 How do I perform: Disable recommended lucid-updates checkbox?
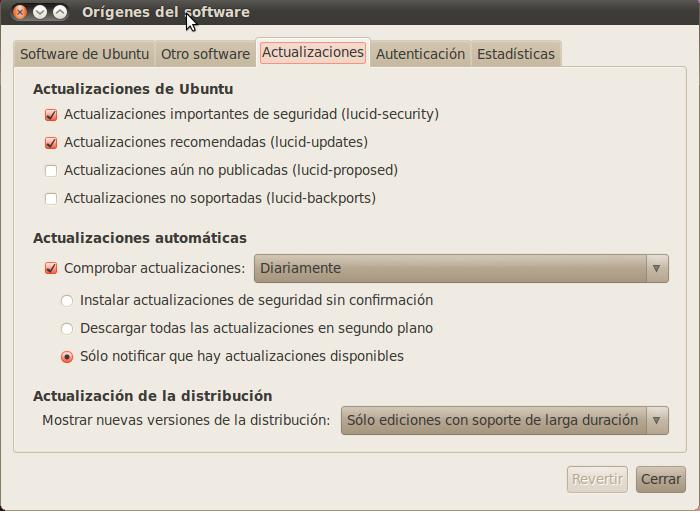[x=51, y=143]
